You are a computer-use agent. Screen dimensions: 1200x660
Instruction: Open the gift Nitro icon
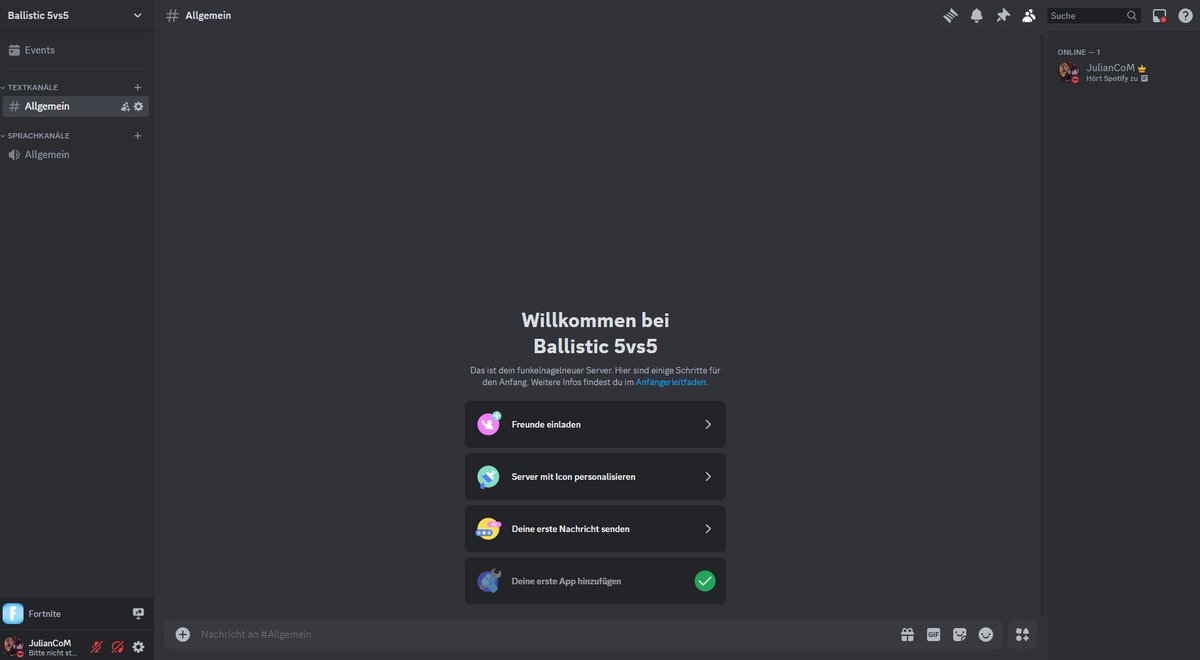click(907, 634)
